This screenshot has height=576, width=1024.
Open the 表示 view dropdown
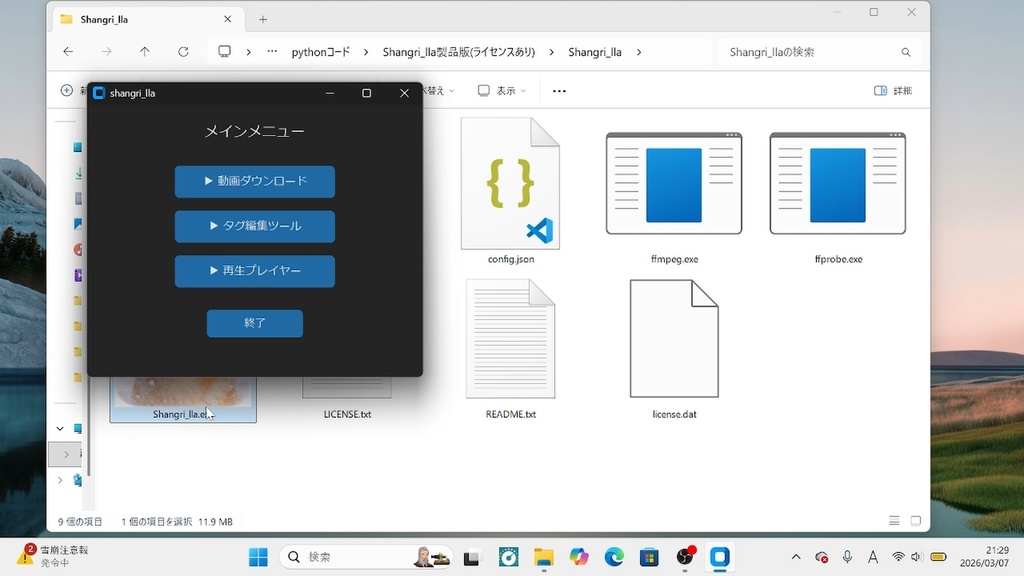coord(502,91)
